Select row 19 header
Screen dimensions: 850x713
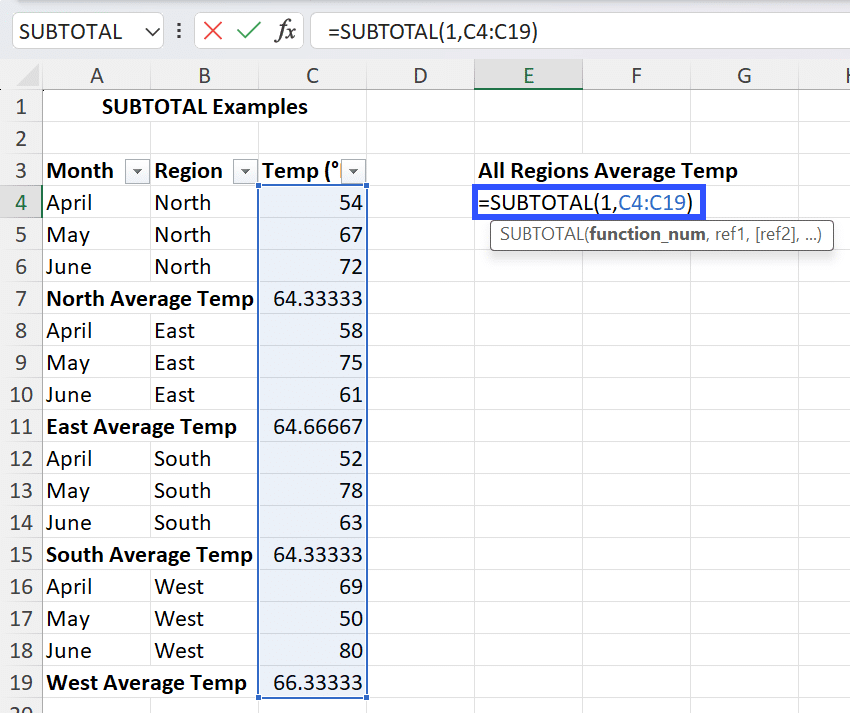coord(21,682)
